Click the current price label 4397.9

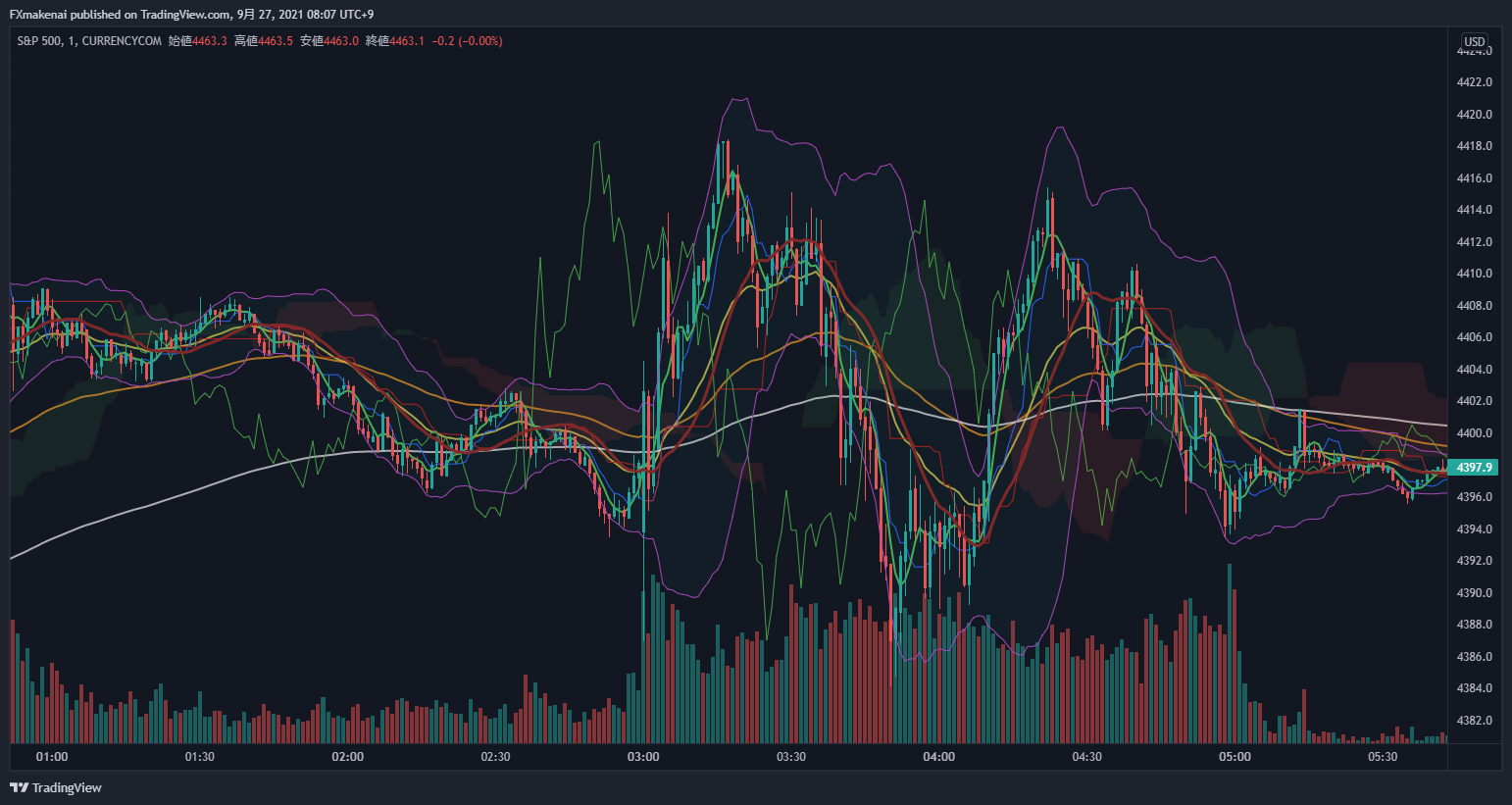[1474, 468]
